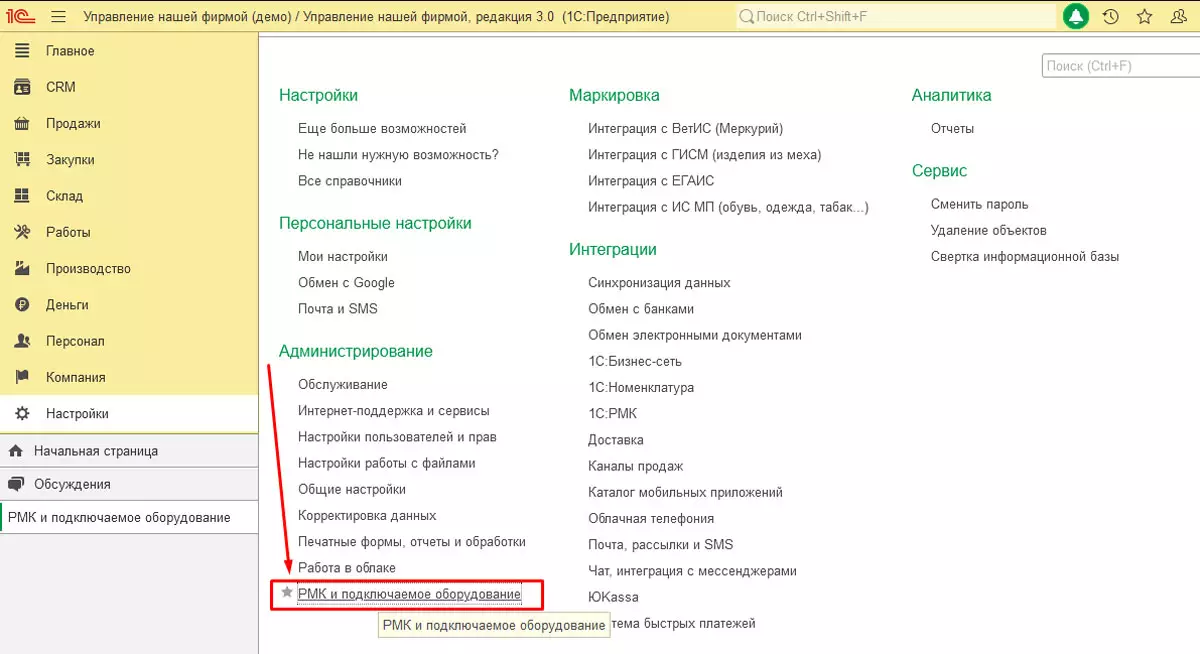The height and width of the screenshot is (654, 1200).
Task: Click the Закупки cart icon
Action: (x=22, y=160)
